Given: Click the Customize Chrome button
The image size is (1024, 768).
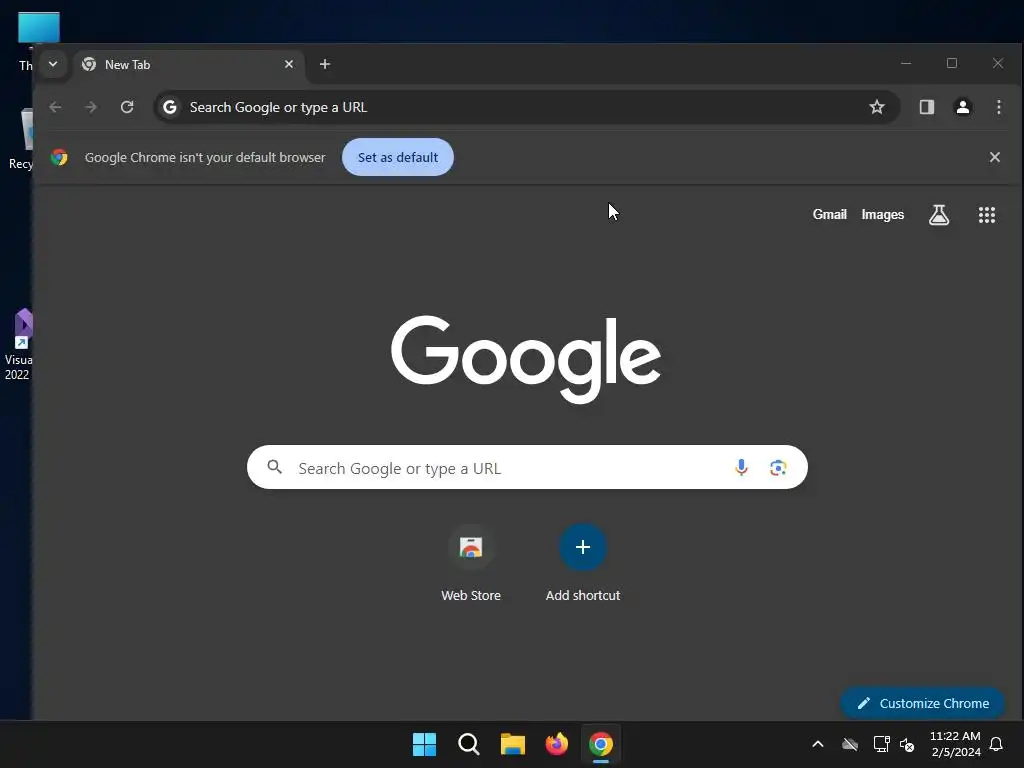Looking at the screenshot, I should pyautogui.click(x=922, y=703).
